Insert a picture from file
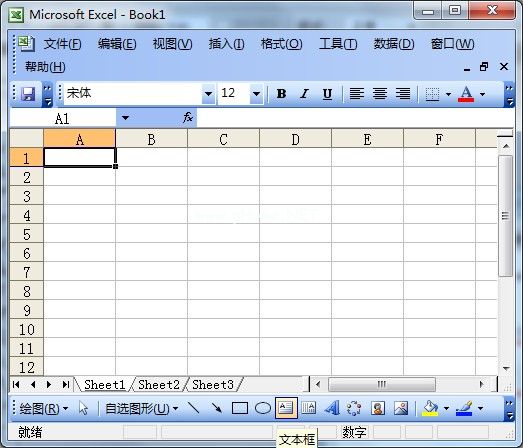This screenshot has width=523, height=448. pos(401,408)
